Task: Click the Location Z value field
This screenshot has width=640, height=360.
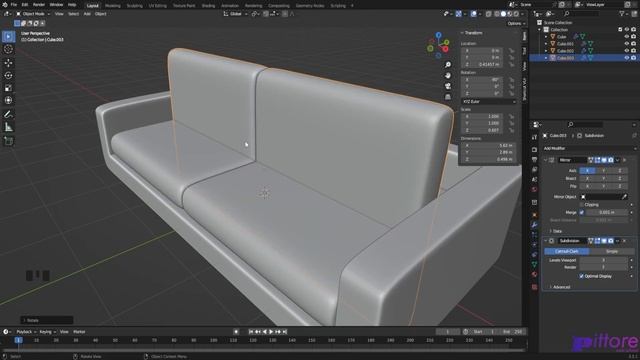Action: pos(482,64)
